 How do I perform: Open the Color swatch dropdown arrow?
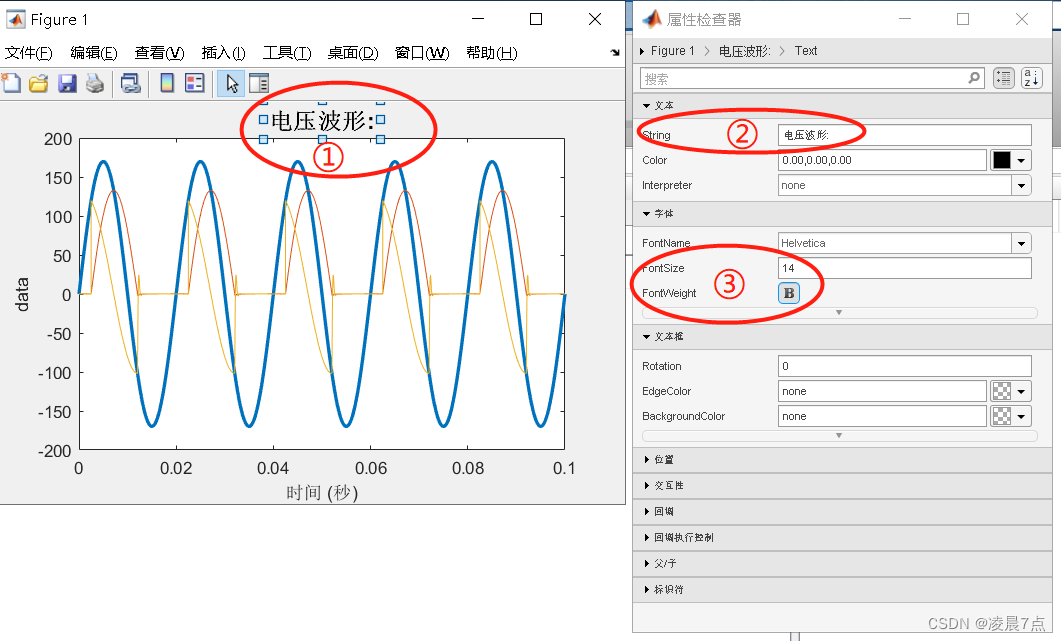click(1021, 160)
